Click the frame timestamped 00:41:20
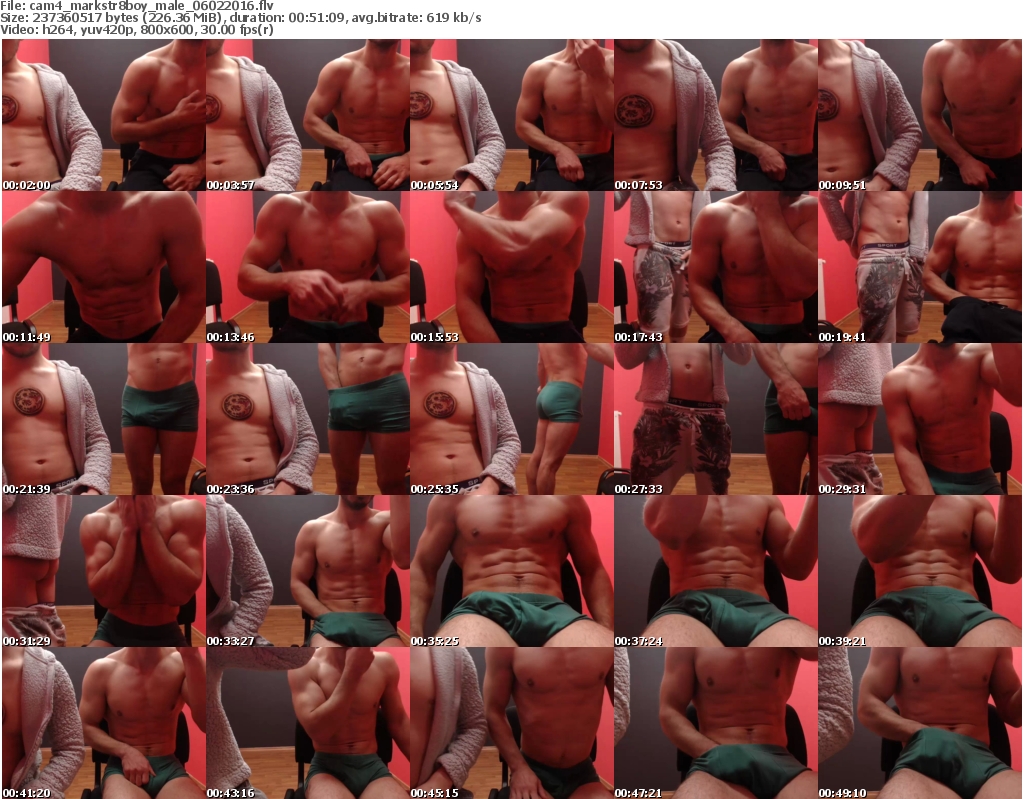 pos(104,723)
